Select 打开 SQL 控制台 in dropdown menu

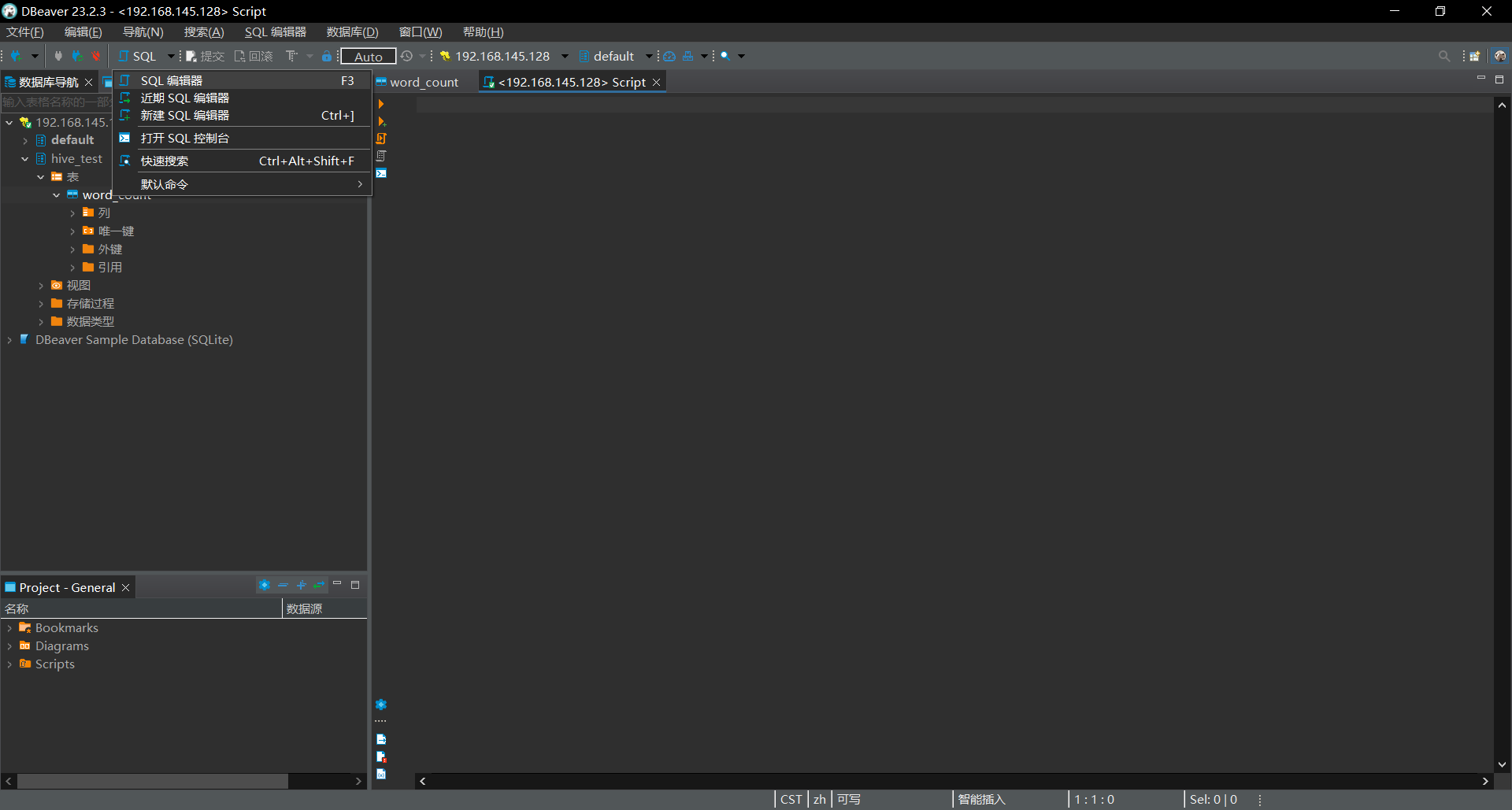242,138
